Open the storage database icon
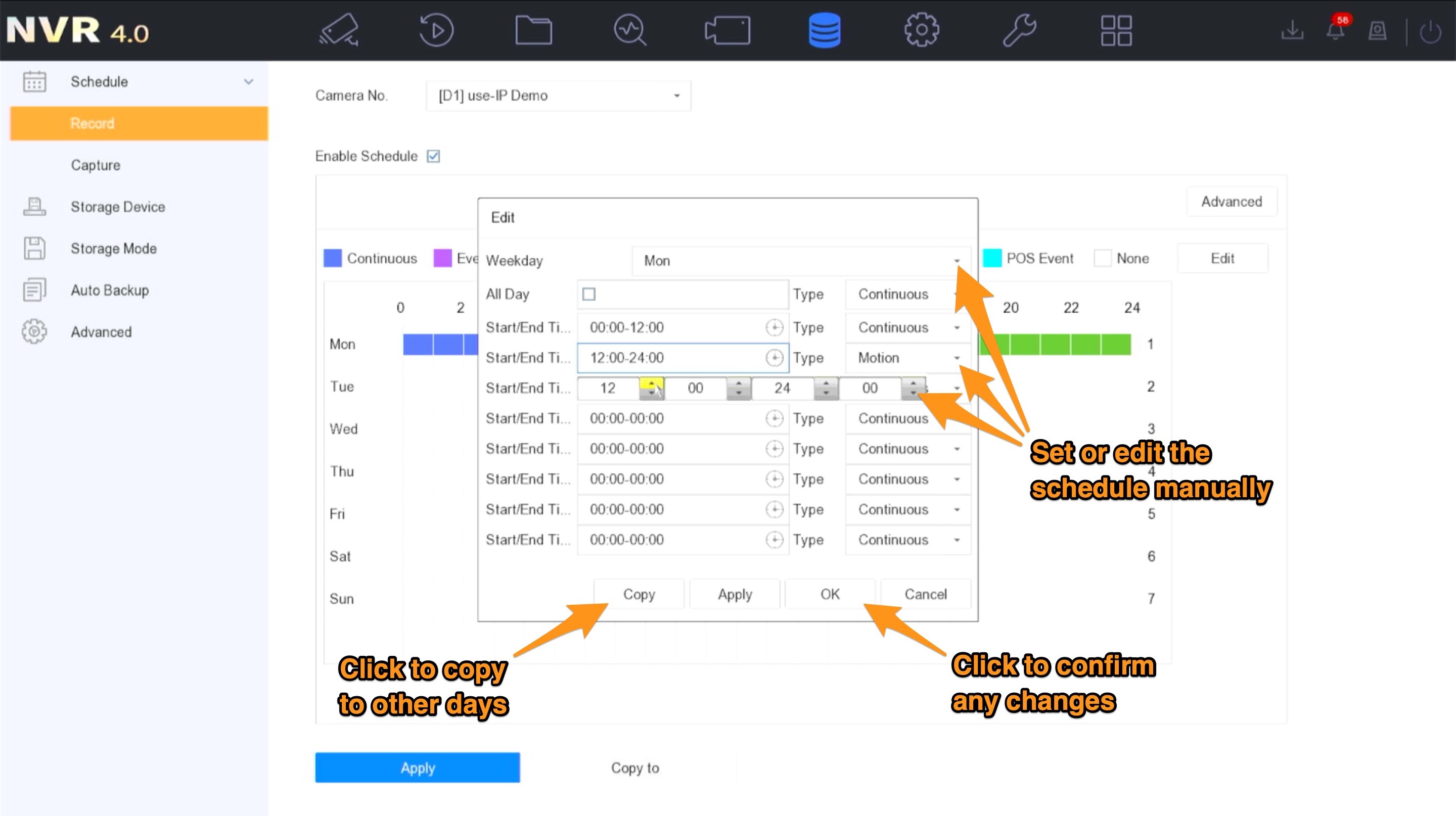This screenshot has height=816, width=1456. tap(824, 30)
